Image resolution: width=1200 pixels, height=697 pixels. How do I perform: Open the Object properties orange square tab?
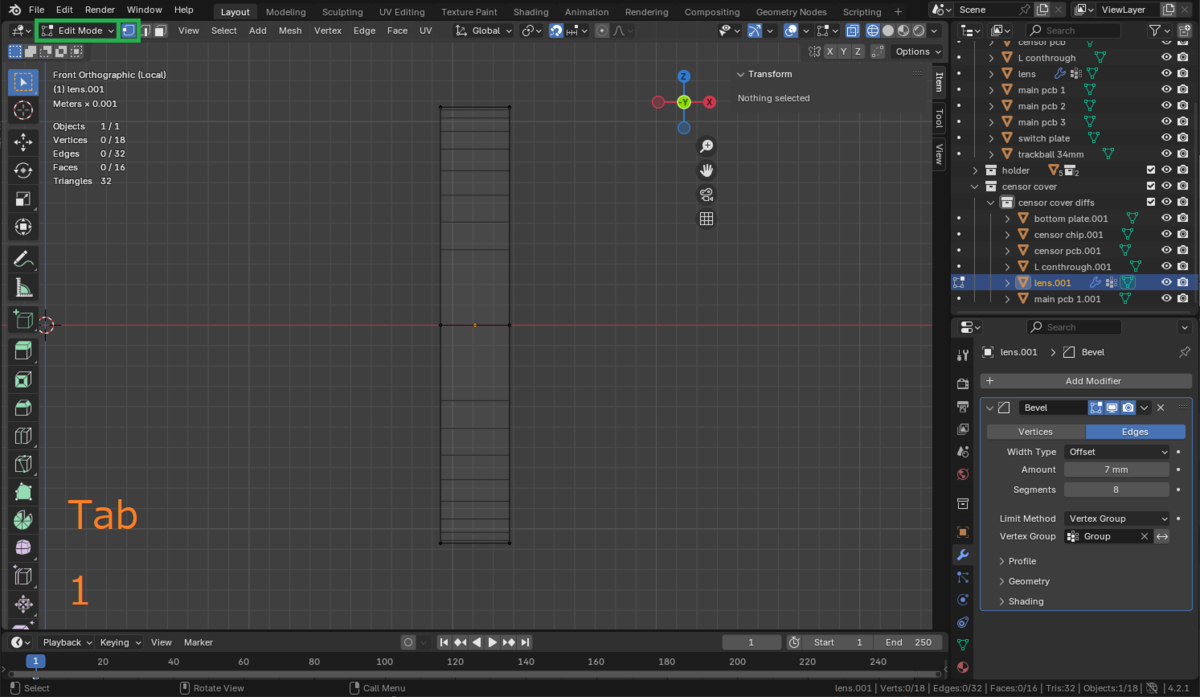click(x=963, y=532)
